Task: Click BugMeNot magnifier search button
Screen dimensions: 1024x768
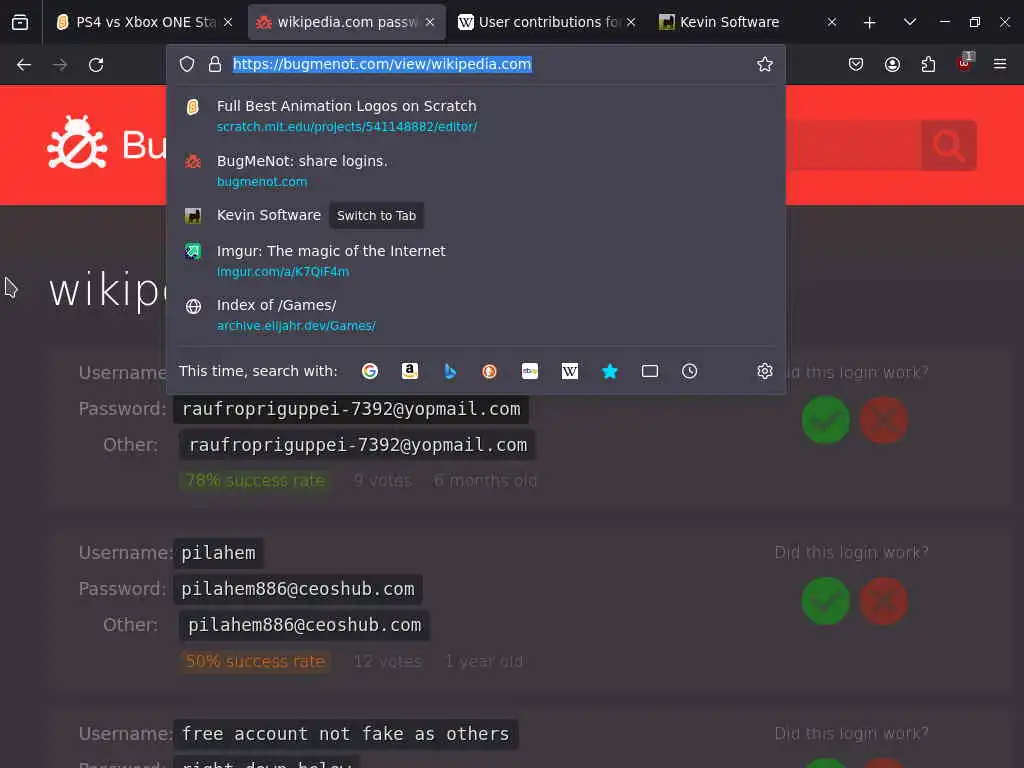Action: pyautogui.click(x=949, y=145)
